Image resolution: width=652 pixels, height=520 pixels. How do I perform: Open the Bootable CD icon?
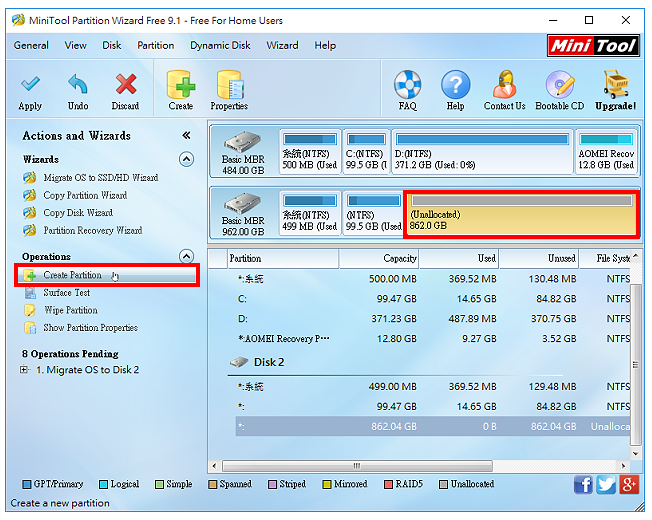[x=560, y=84]
